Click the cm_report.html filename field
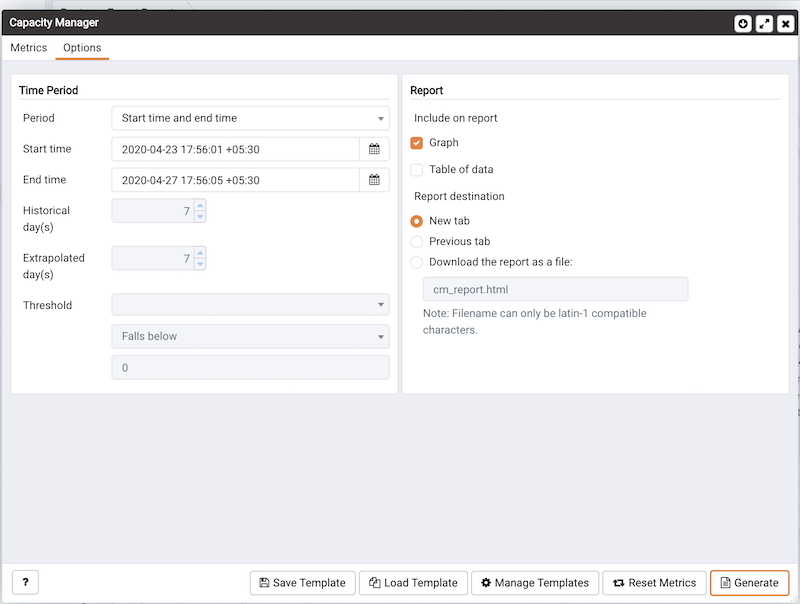Viewport: 800px width, 604px height. pos(555,289)
